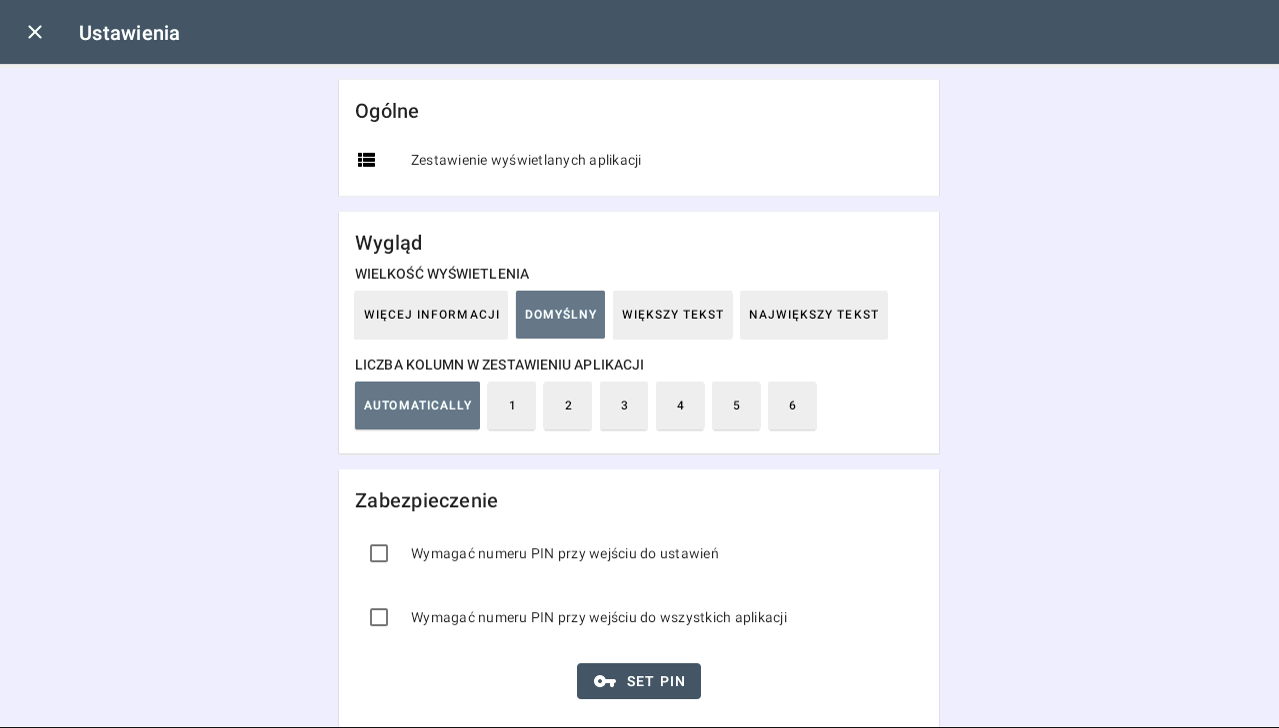Select 6 columns in app overview

pyautogui.click(x=792, y=406)
